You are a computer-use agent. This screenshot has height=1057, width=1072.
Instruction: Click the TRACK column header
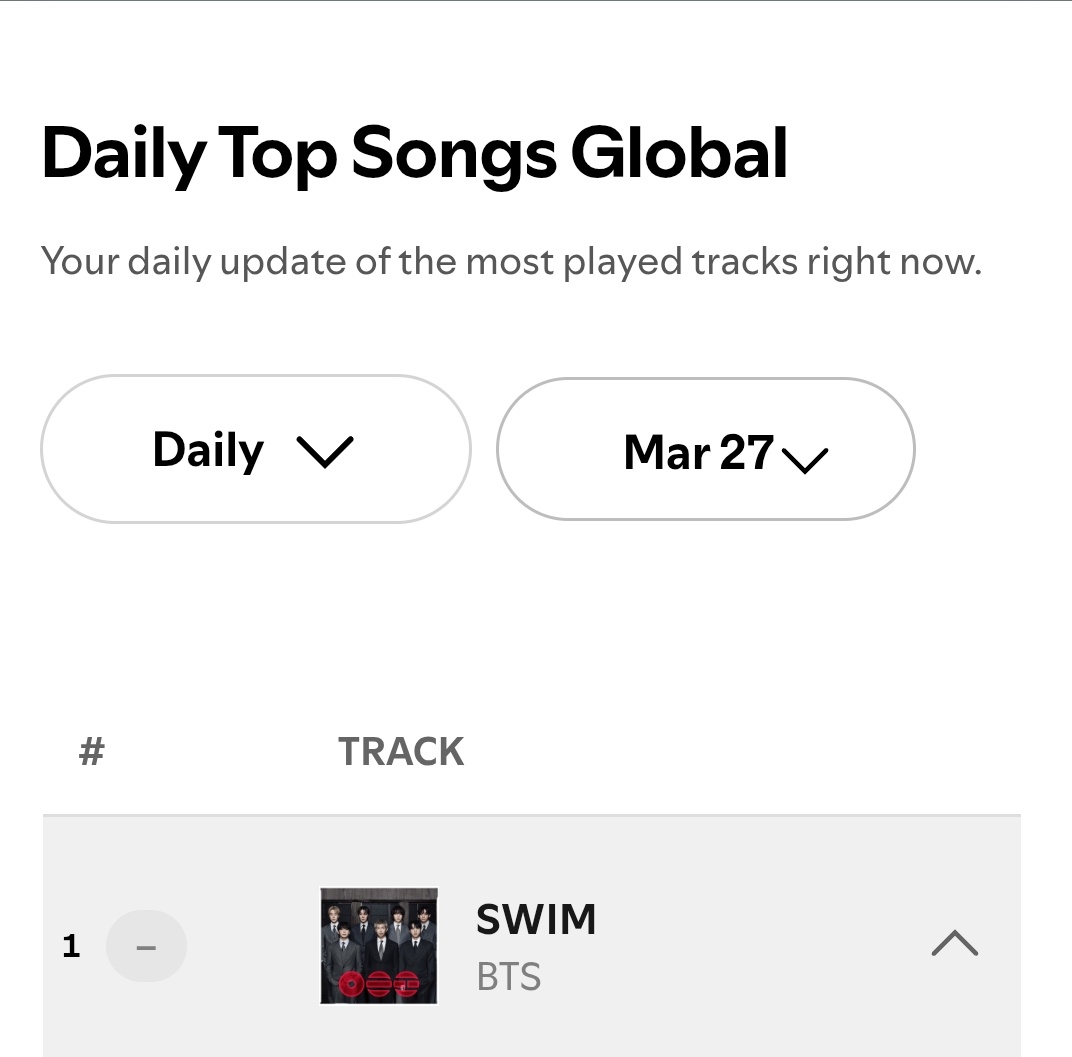pyautogui.click(x=401, y=752)
